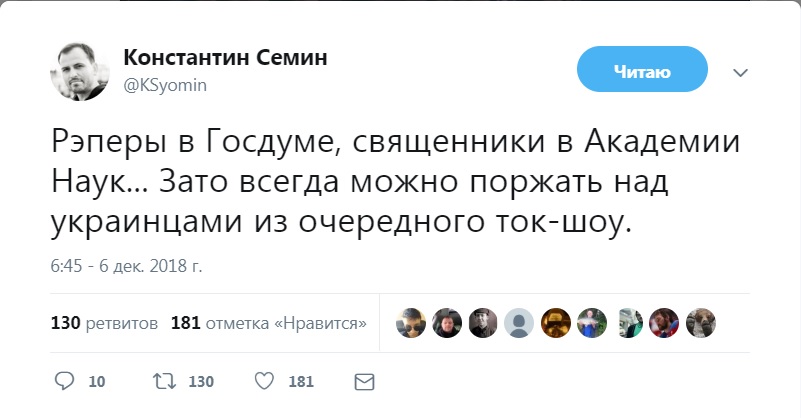
Task: Toggle the blue Читаю follow button
Action: pos(642,71)
